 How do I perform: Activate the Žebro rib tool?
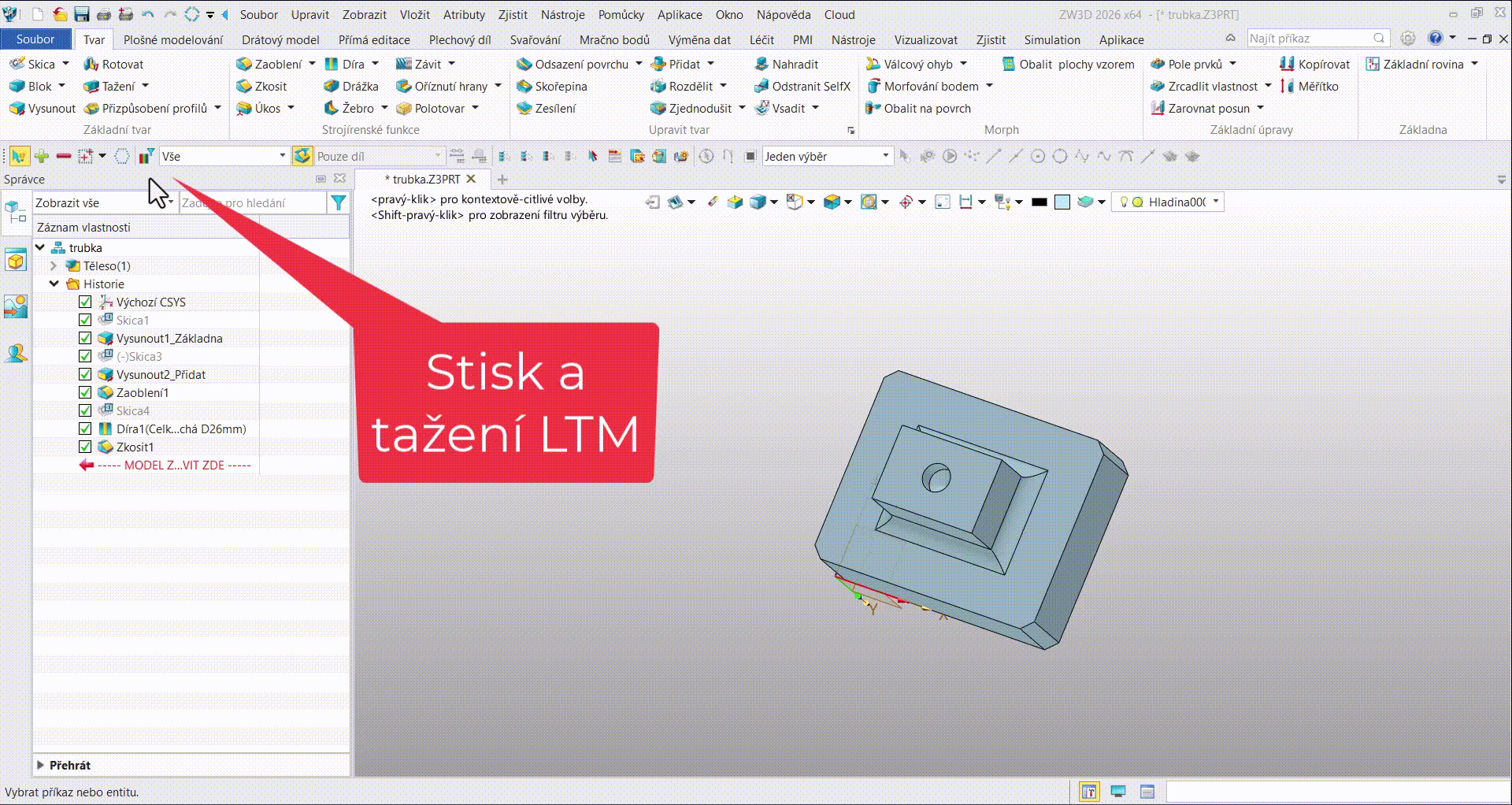(350, 108)
